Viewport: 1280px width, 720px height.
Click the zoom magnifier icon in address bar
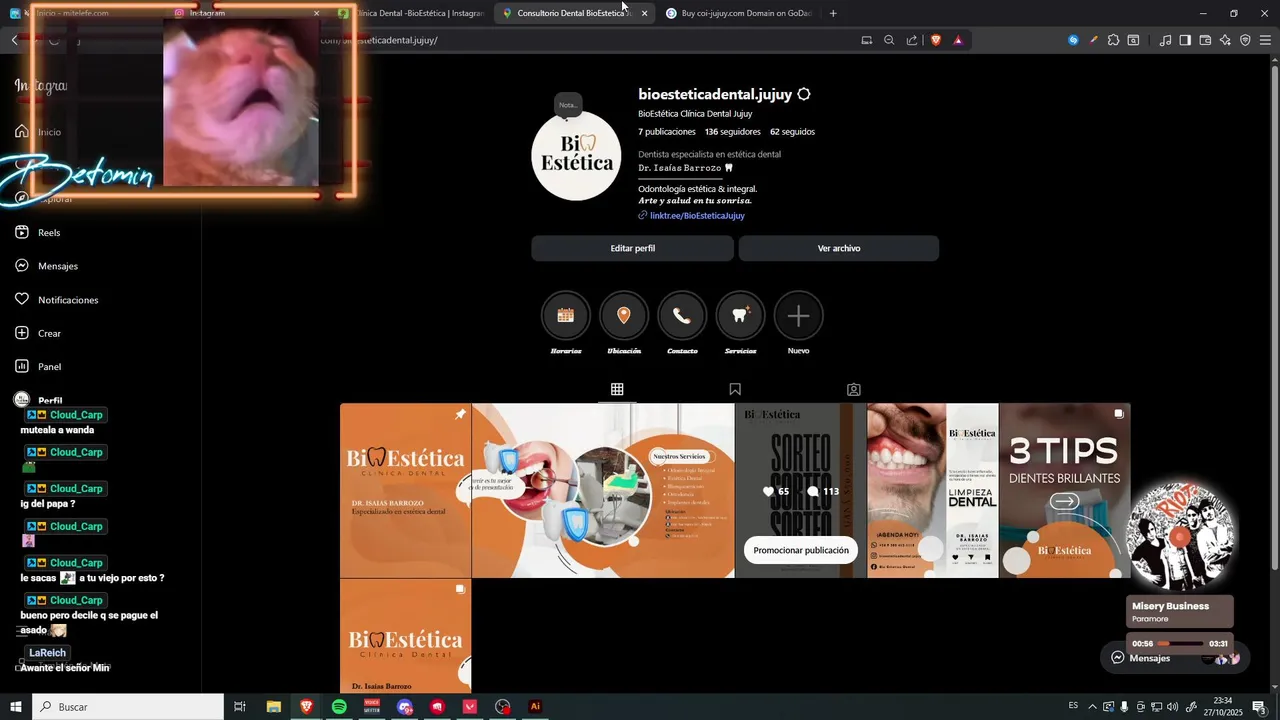pos(889,40)
